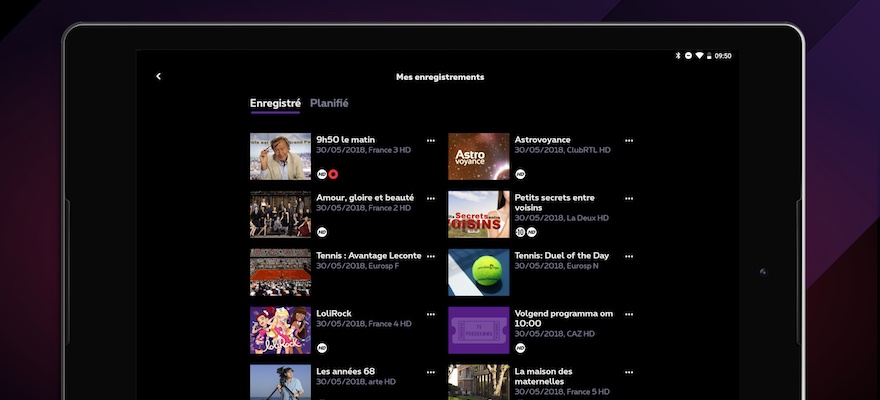Click the 30/05/2018, La Deux HD subtitle

562,218
